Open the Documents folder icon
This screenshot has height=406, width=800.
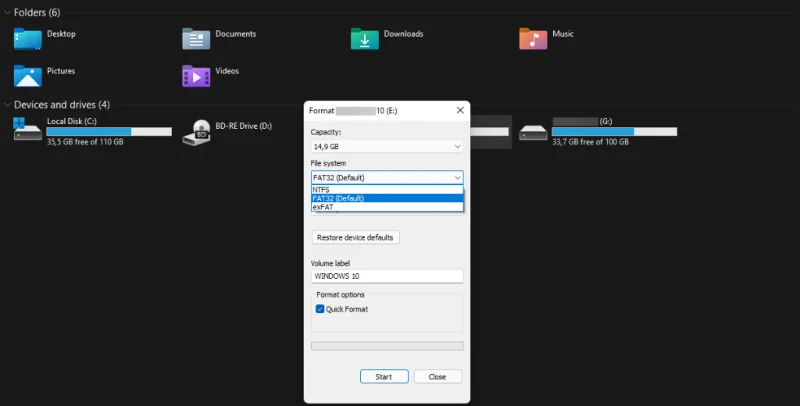pos(196,39)
